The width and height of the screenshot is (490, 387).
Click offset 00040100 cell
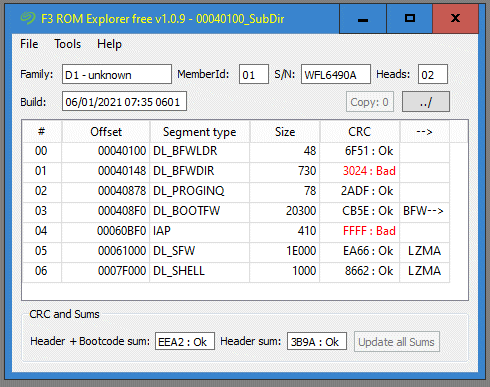point(106,151)
